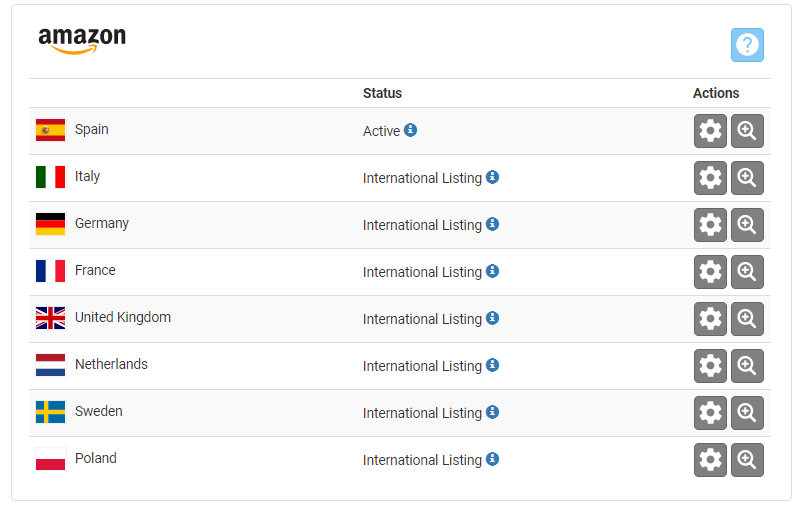The height and width of the screenshot is (511, 801).
Task: Click magnifier view icon for United Kingdom
Action: [x=747, y=319]
